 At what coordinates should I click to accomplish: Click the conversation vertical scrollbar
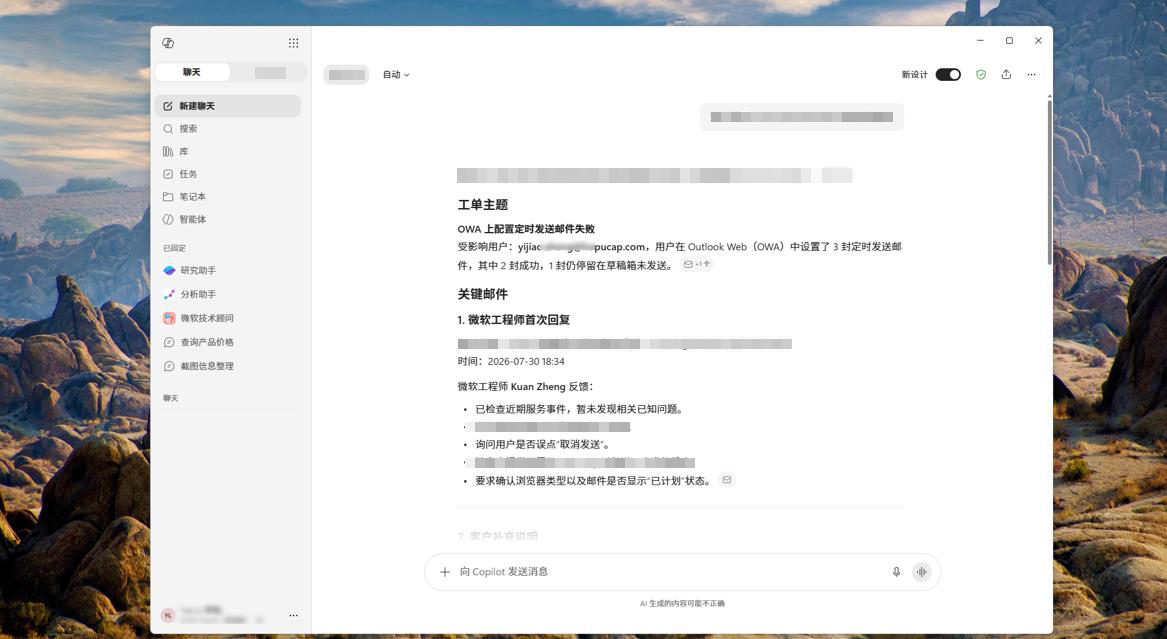pyautogui.click(x=1049, y=181)
